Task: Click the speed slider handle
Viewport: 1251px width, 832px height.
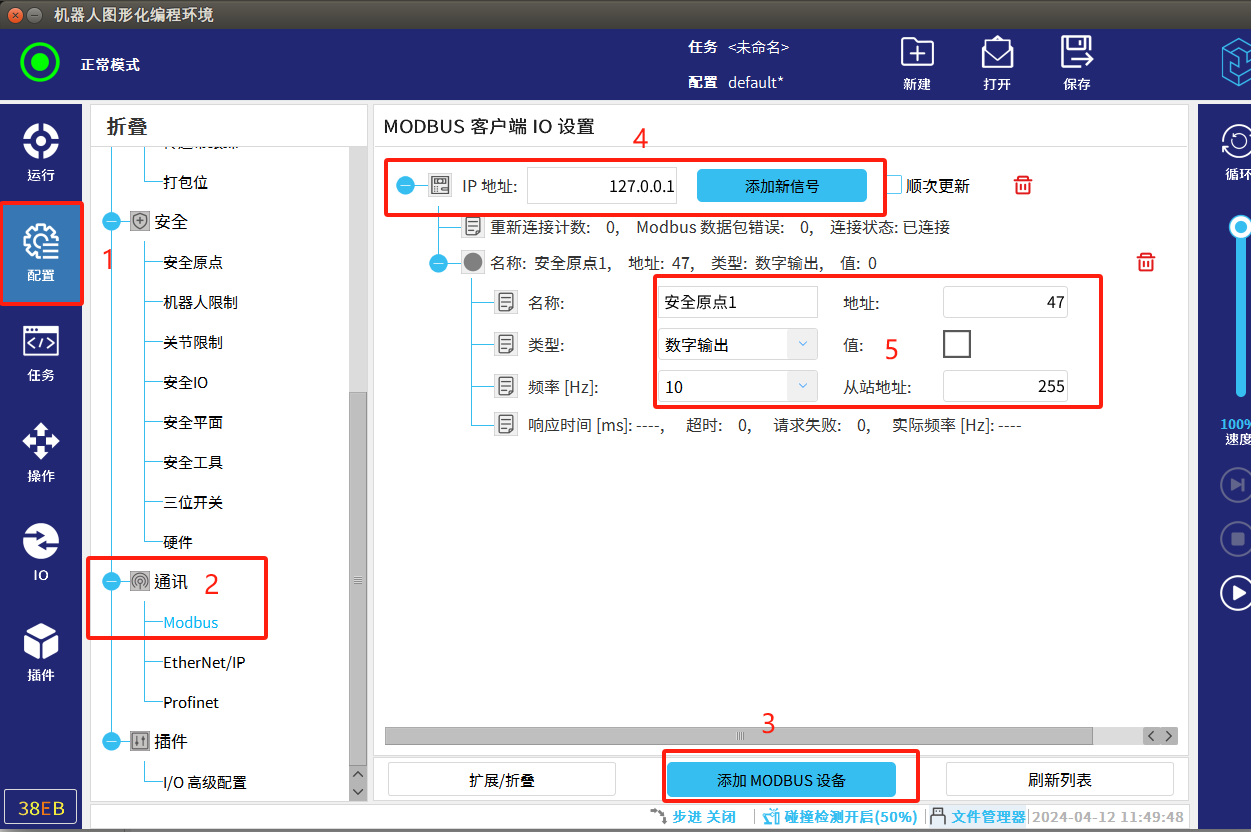Action: [1240, 226]
